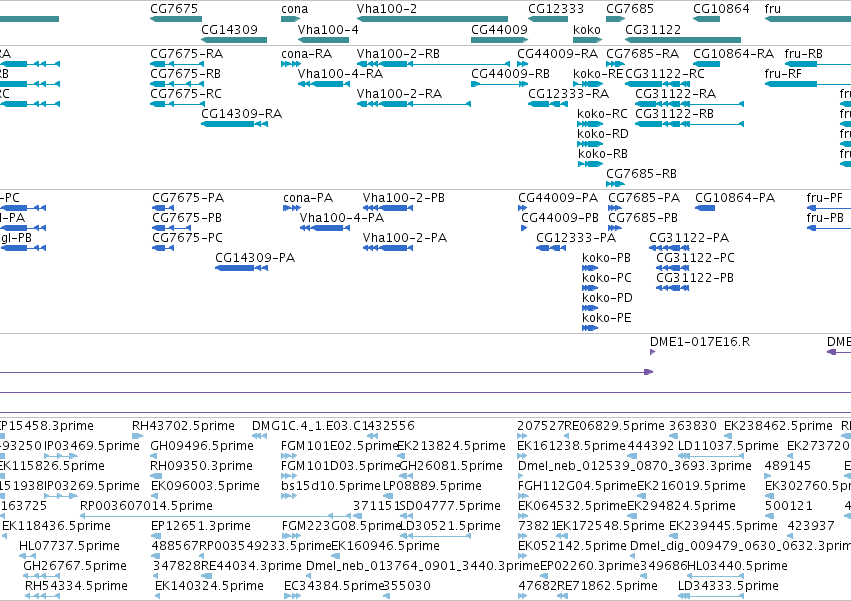Select protein CG14309-PA
This screenshot has width=851, height=601.
(255, 258)
